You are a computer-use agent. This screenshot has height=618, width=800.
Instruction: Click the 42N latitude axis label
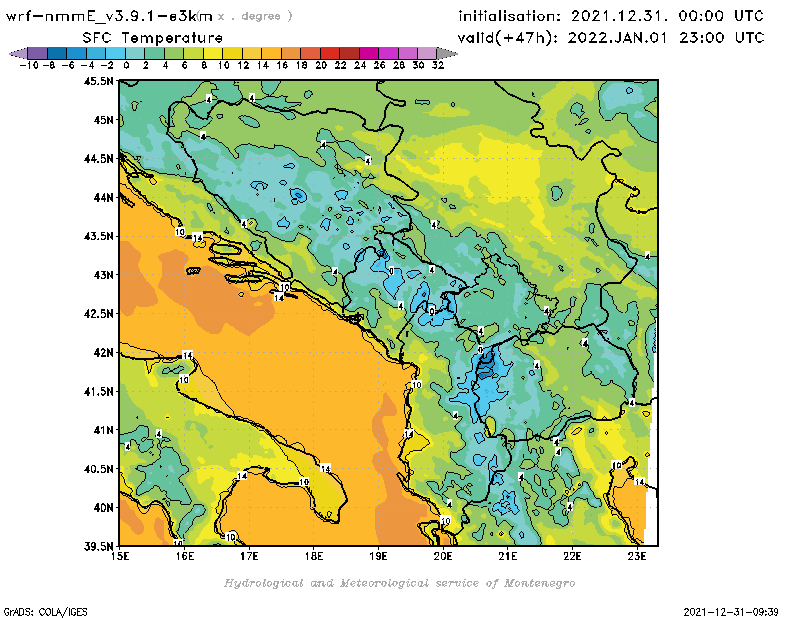104,353
